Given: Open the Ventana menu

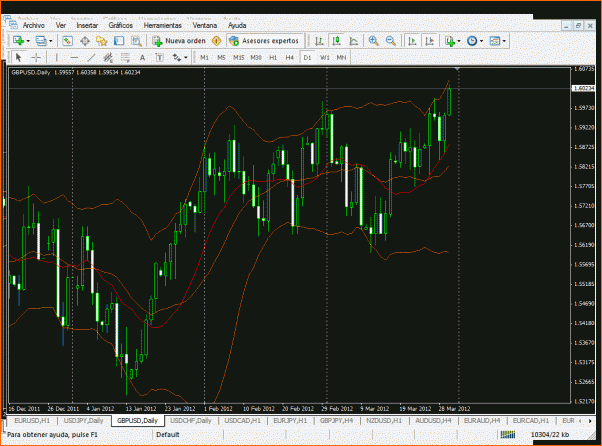Looking at the screenshot, I should tap(205, 25).
